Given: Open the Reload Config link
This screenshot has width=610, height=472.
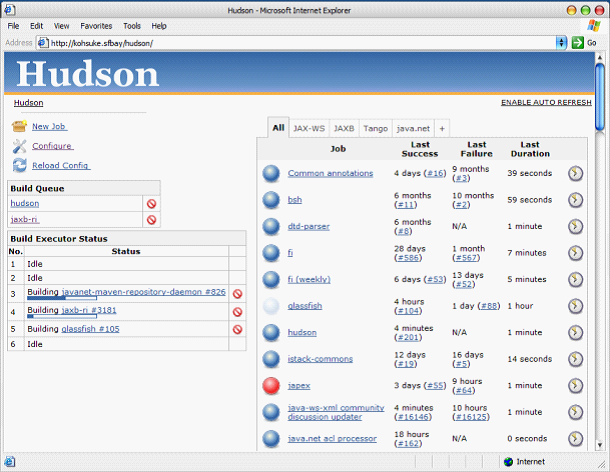Looking at the screenshot, I should 61,165.
